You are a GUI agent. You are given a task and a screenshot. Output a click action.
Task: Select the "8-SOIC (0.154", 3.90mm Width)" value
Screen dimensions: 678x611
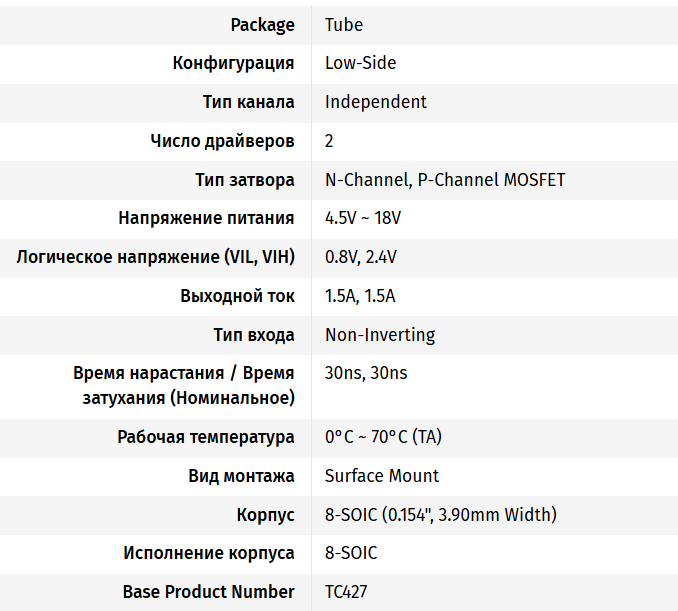coord(441,515)
